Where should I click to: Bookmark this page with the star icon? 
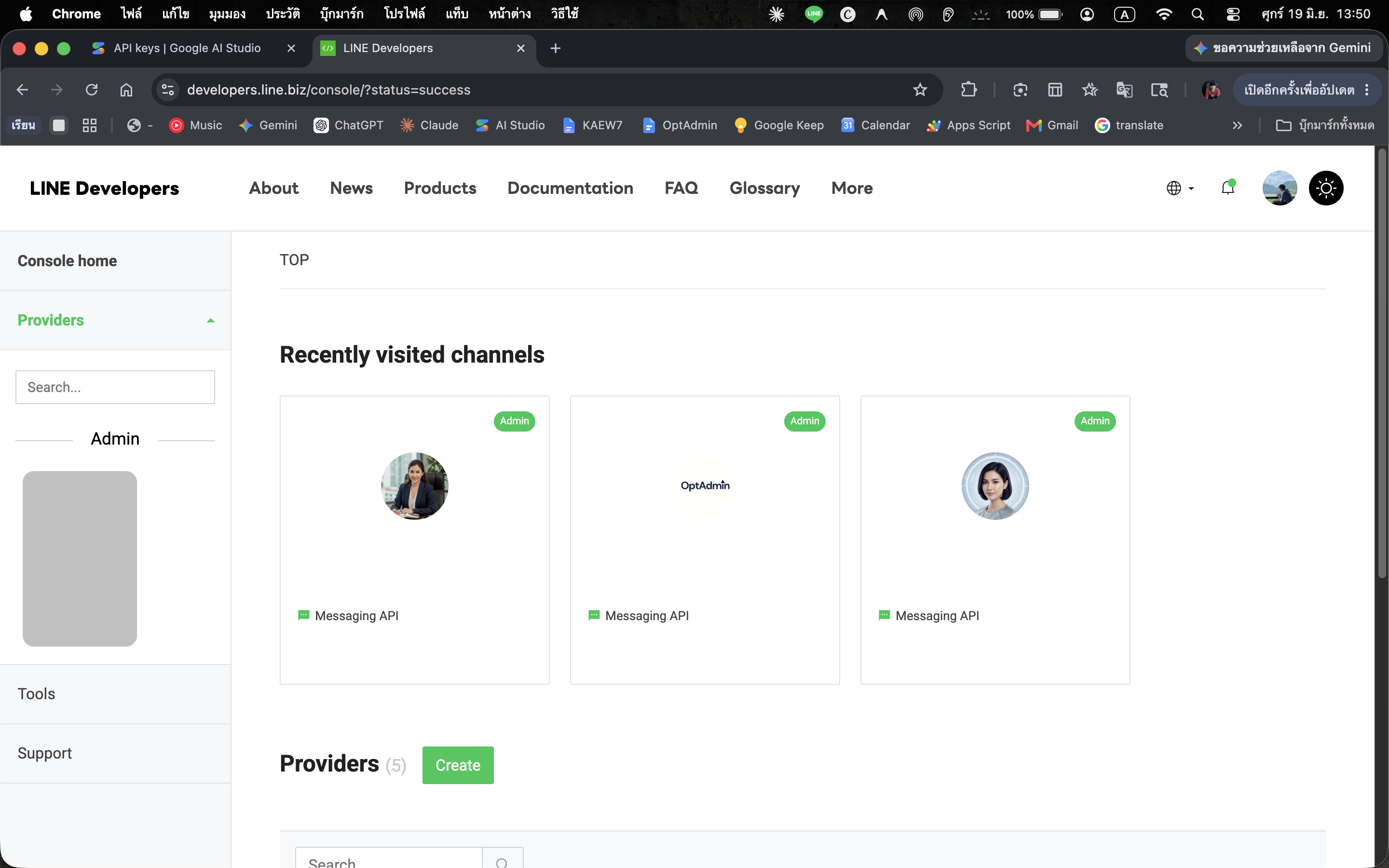(920, 90)
